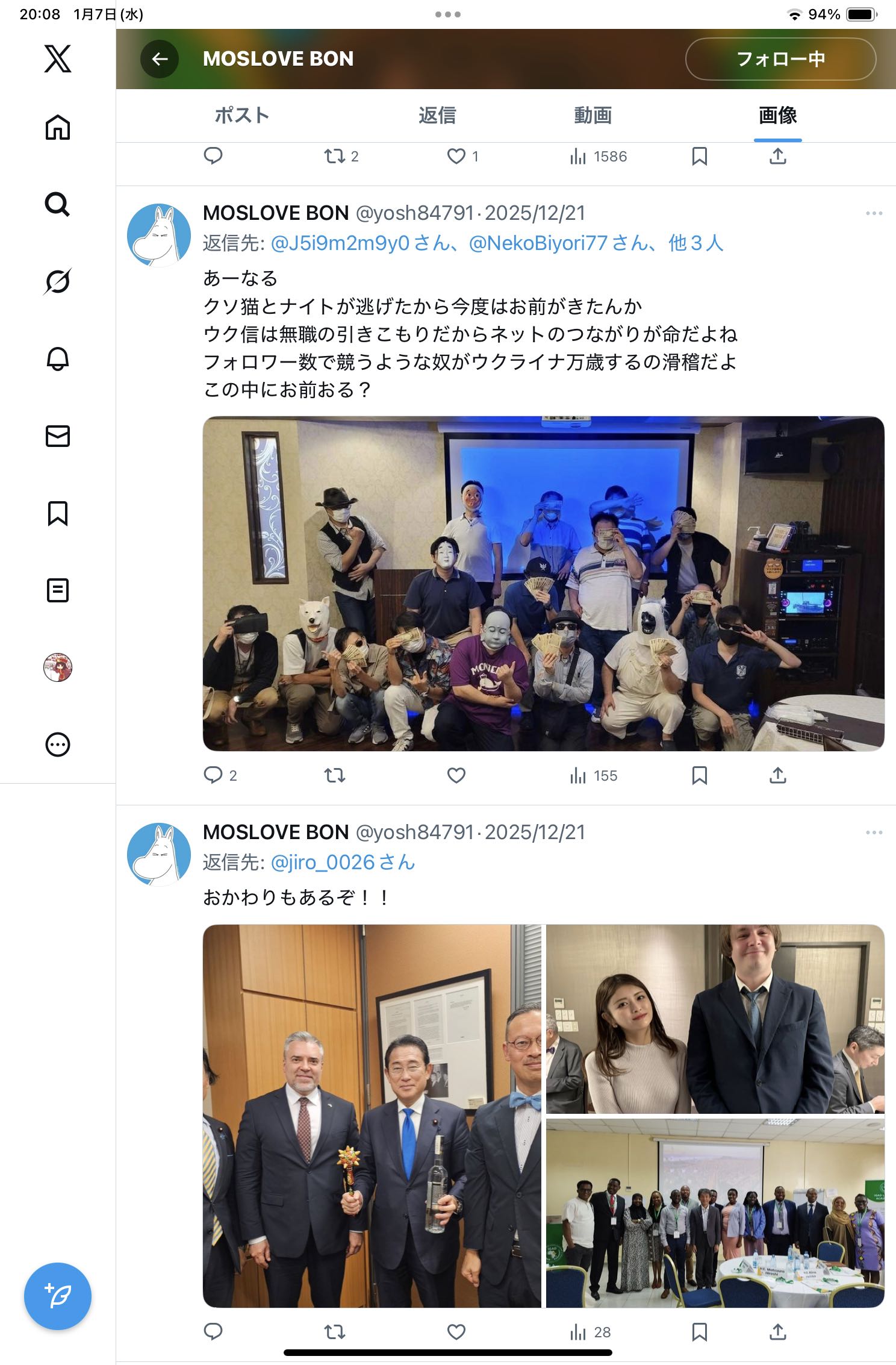Screen dimensions: 896x1365
Task: Open Grok slashed-circle icon in sidebar
Action: (58, 281)
